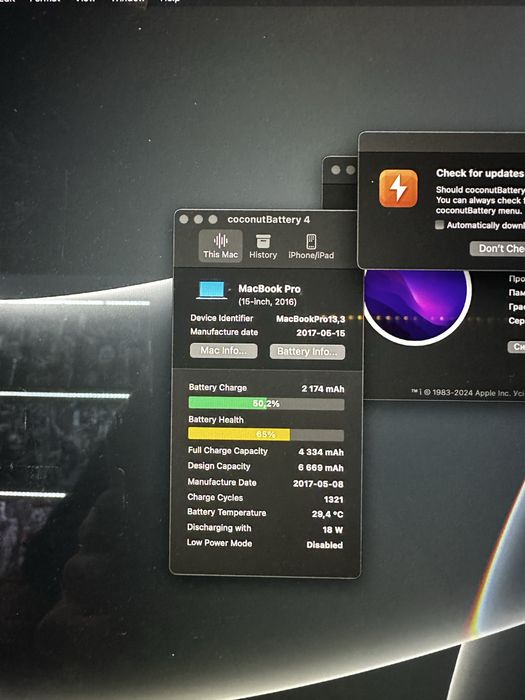Click the Battery Charge value 2 174 mAh
Image resolution: width=525 pixels, height=700 pixels.
point(323,389)
